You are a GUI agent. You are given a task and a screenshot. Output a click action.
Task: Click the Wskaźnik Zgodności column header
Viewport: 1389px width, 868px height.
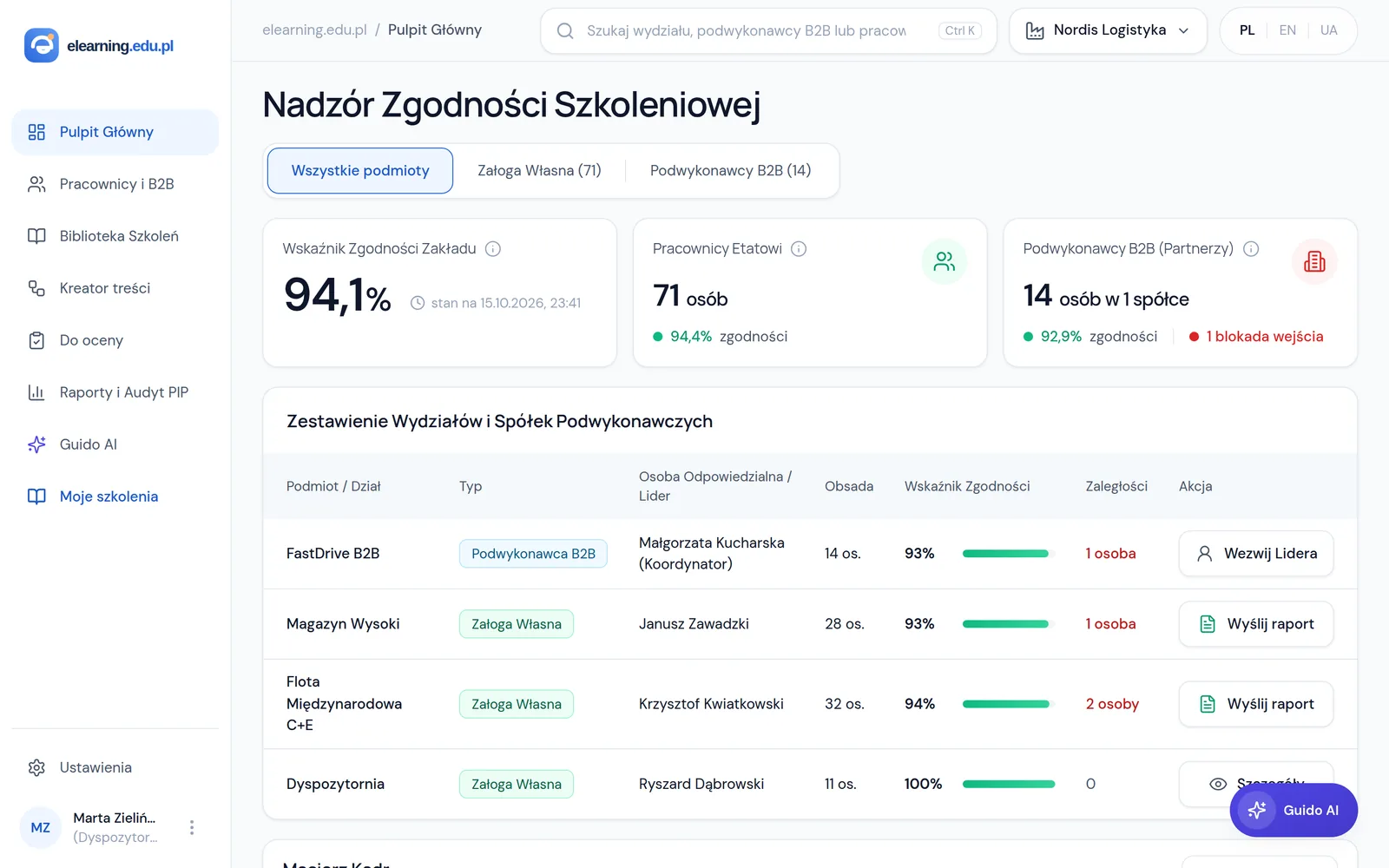967,486
